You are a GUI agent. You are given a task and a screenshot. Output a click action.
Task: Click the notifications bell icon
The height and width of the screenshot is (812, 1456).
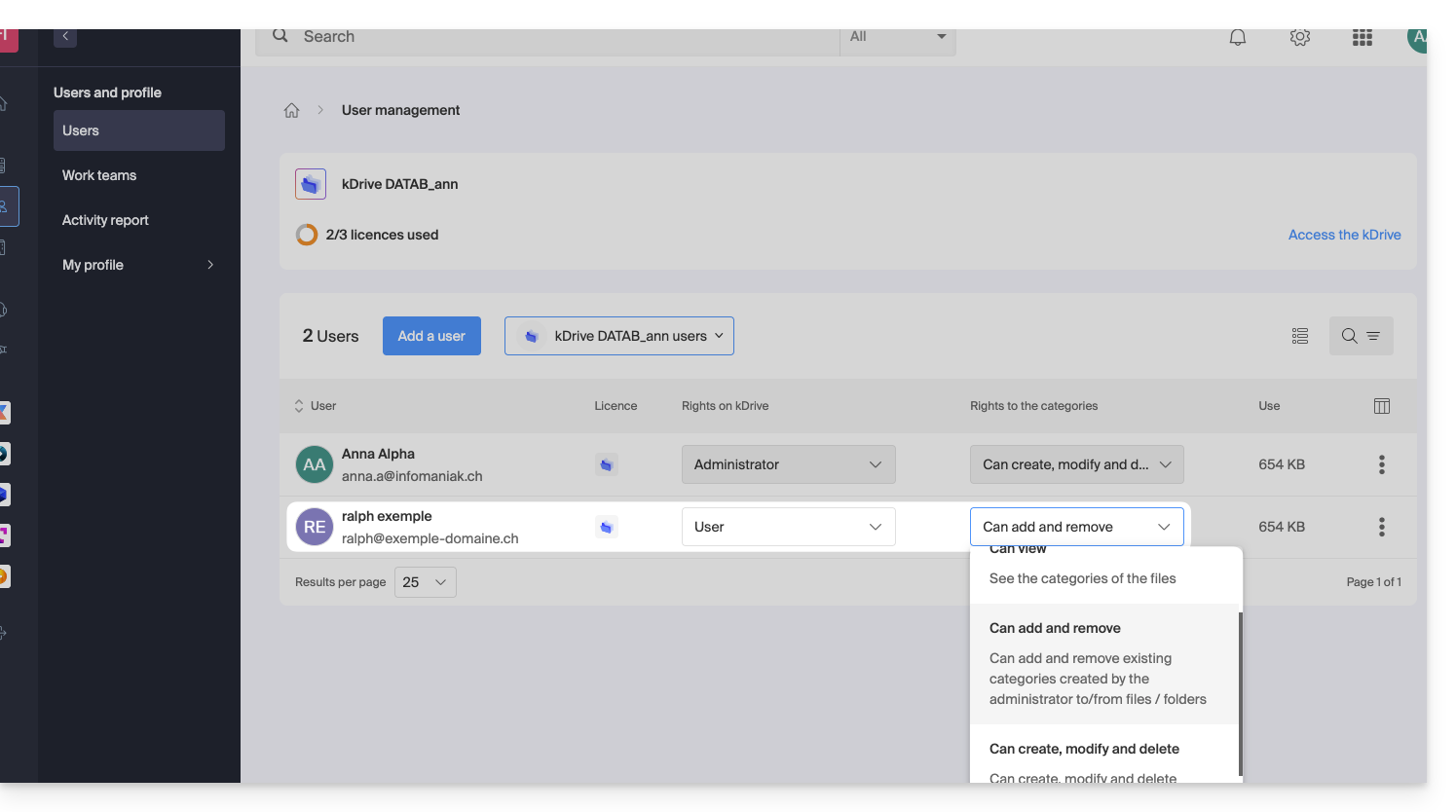click(x=1237, y=38)
